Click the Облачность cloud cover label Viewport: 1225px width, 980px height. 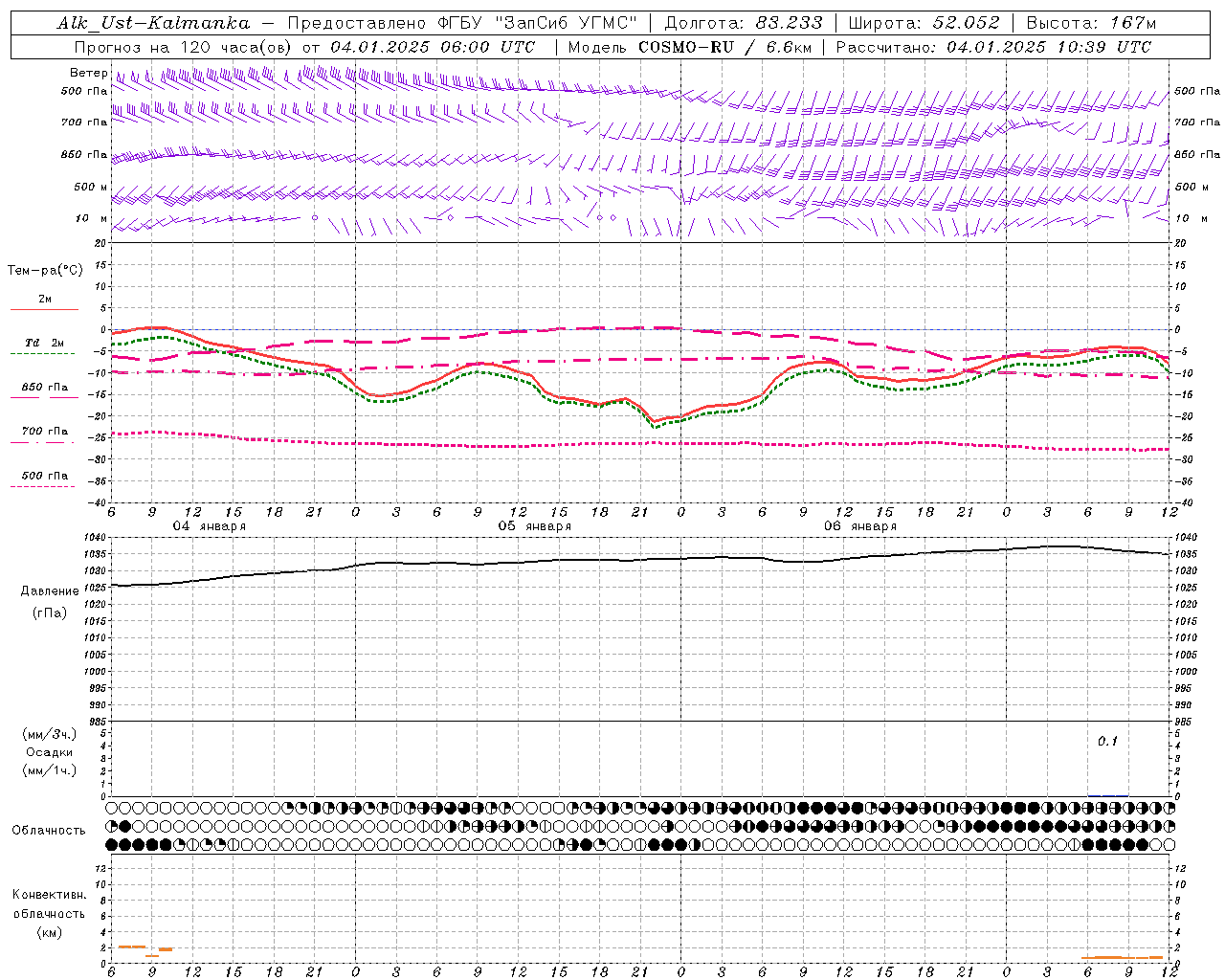(49, 830)
